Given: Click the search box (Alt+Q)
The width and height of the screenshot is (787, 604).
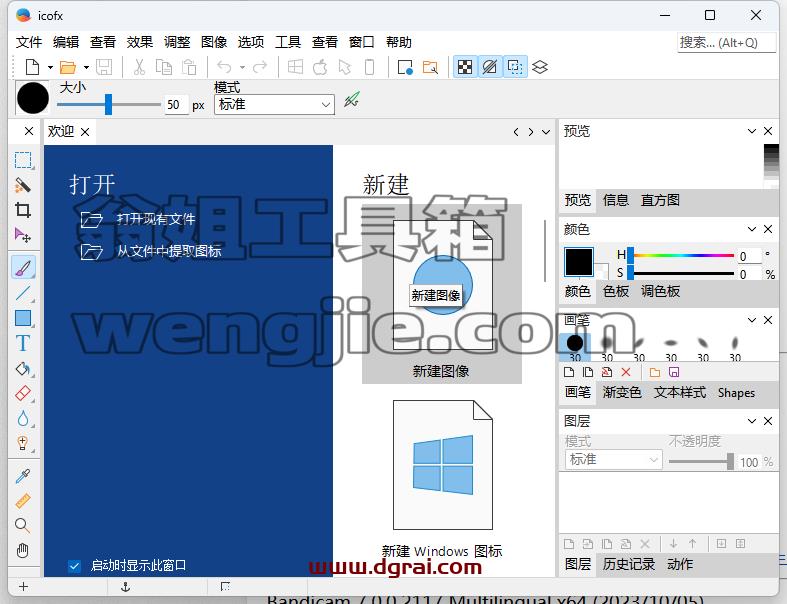Looking at the screenshot, I should pyautogui.click(x=726, y=43).
